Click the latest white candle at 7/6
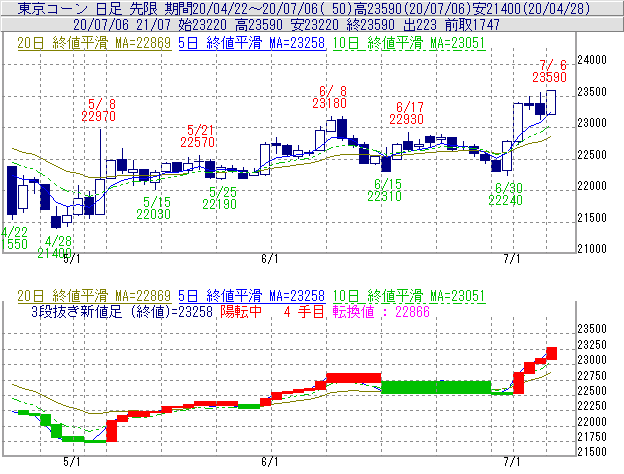Viewport: 624px width, 474px height. click(x=551, y=102)
